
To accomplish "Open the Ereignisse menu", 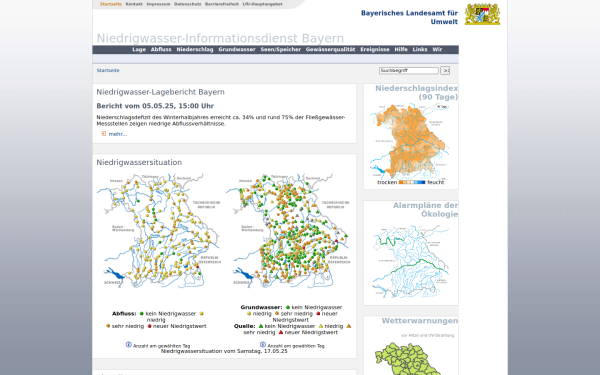I will point(375,49).
